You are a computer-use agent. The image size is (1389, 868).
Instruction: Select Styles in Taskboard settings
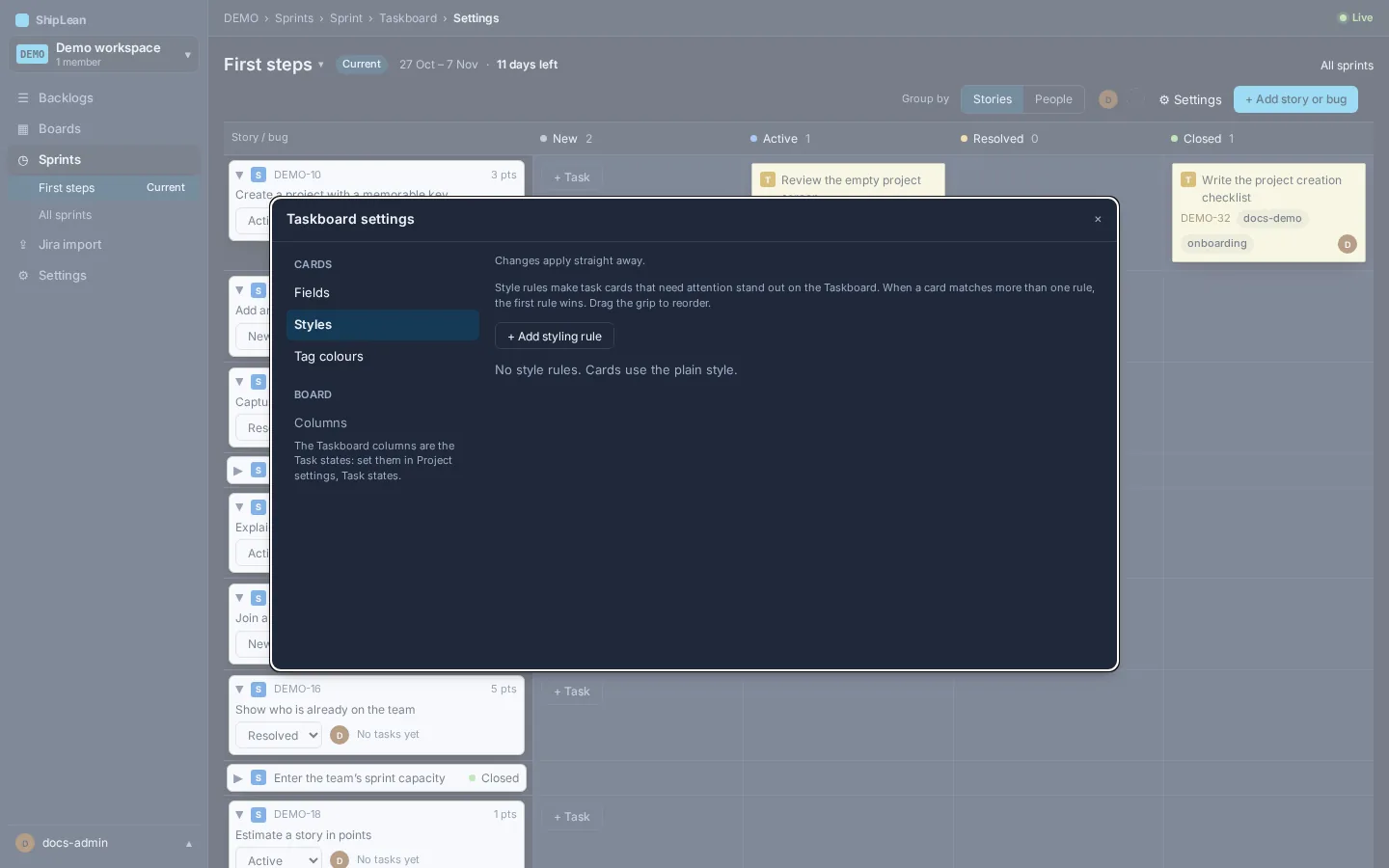383,325
